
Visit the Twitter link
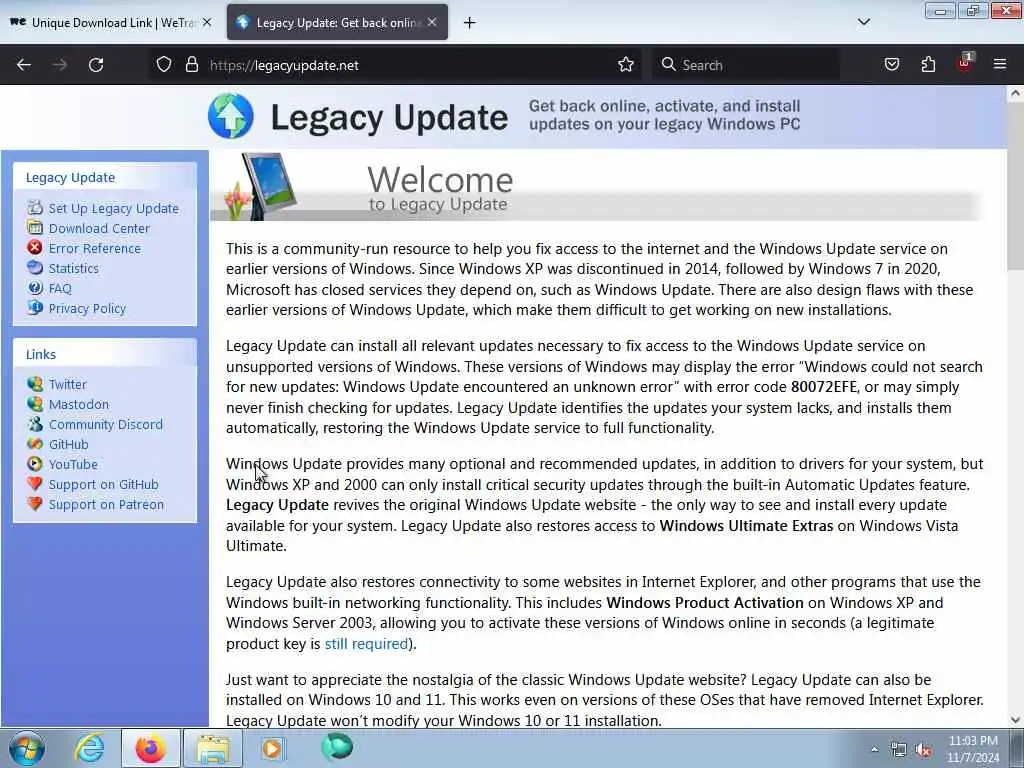pos(67,385)
